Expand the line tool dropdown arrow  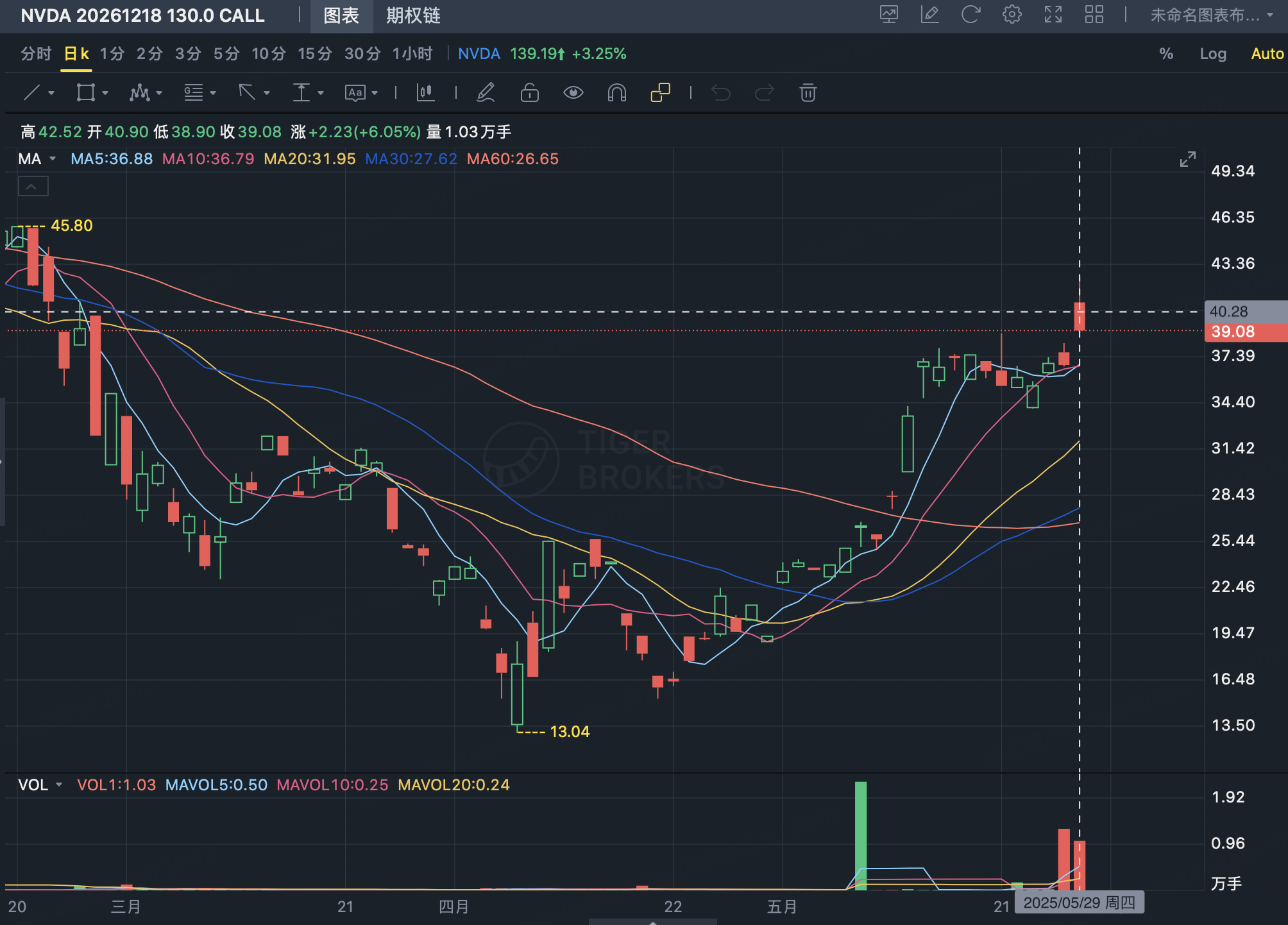coord(51,93)
